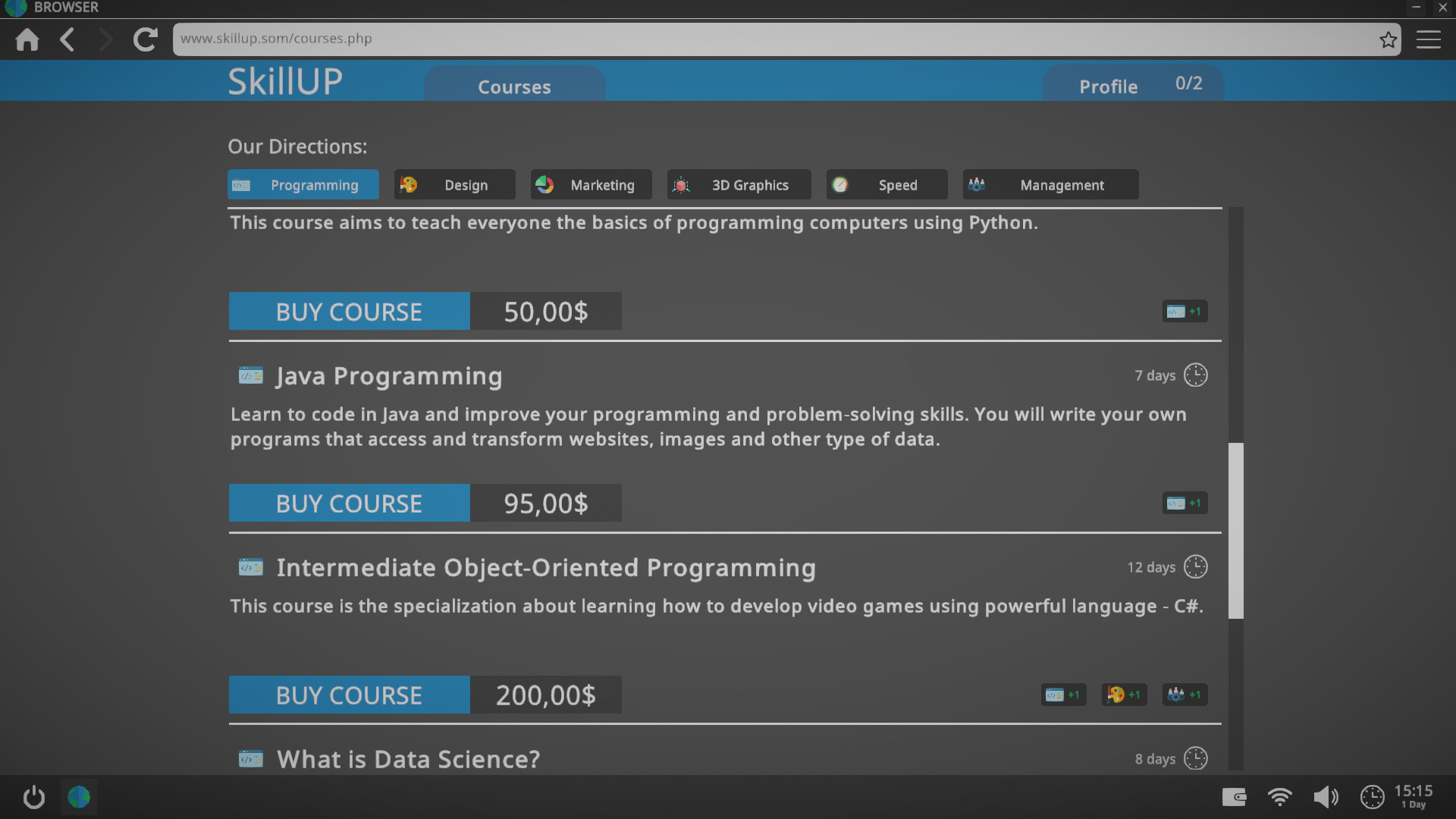Image resolution: width=1456 pixels, height=819 pixels.
Task: Open the Profile page
Action: coord(1107,86)
